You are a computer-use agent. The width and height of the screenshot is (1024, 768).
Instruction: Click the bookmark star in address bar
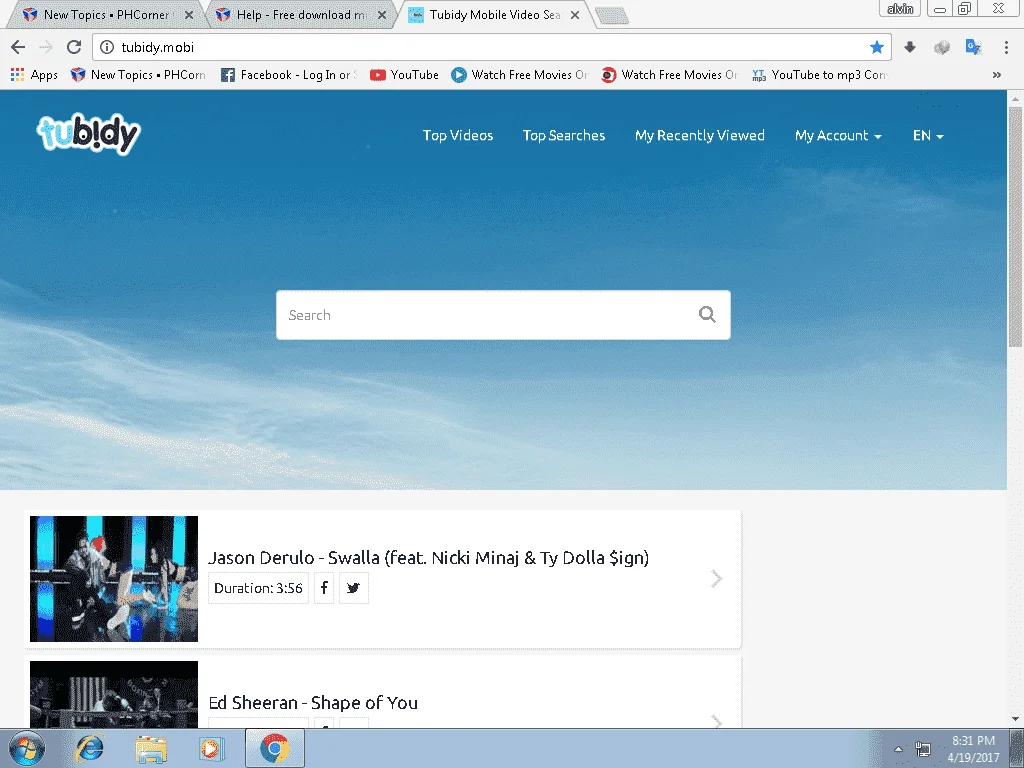(876, 47)
